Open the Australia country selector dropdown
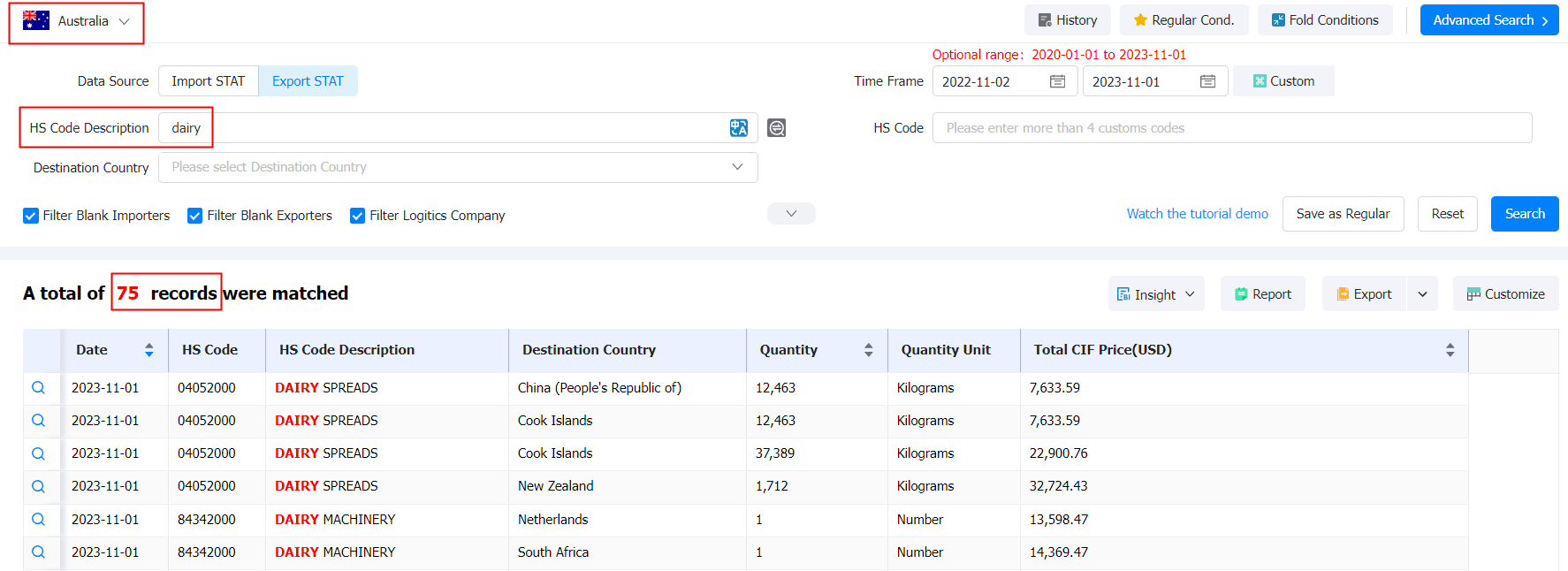 click(x=77, y=21)
